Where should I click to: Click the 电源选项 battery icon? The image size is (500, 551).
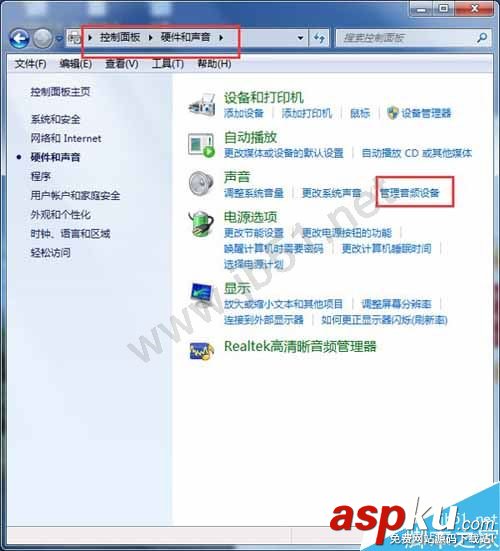click(x=201, y=223)
